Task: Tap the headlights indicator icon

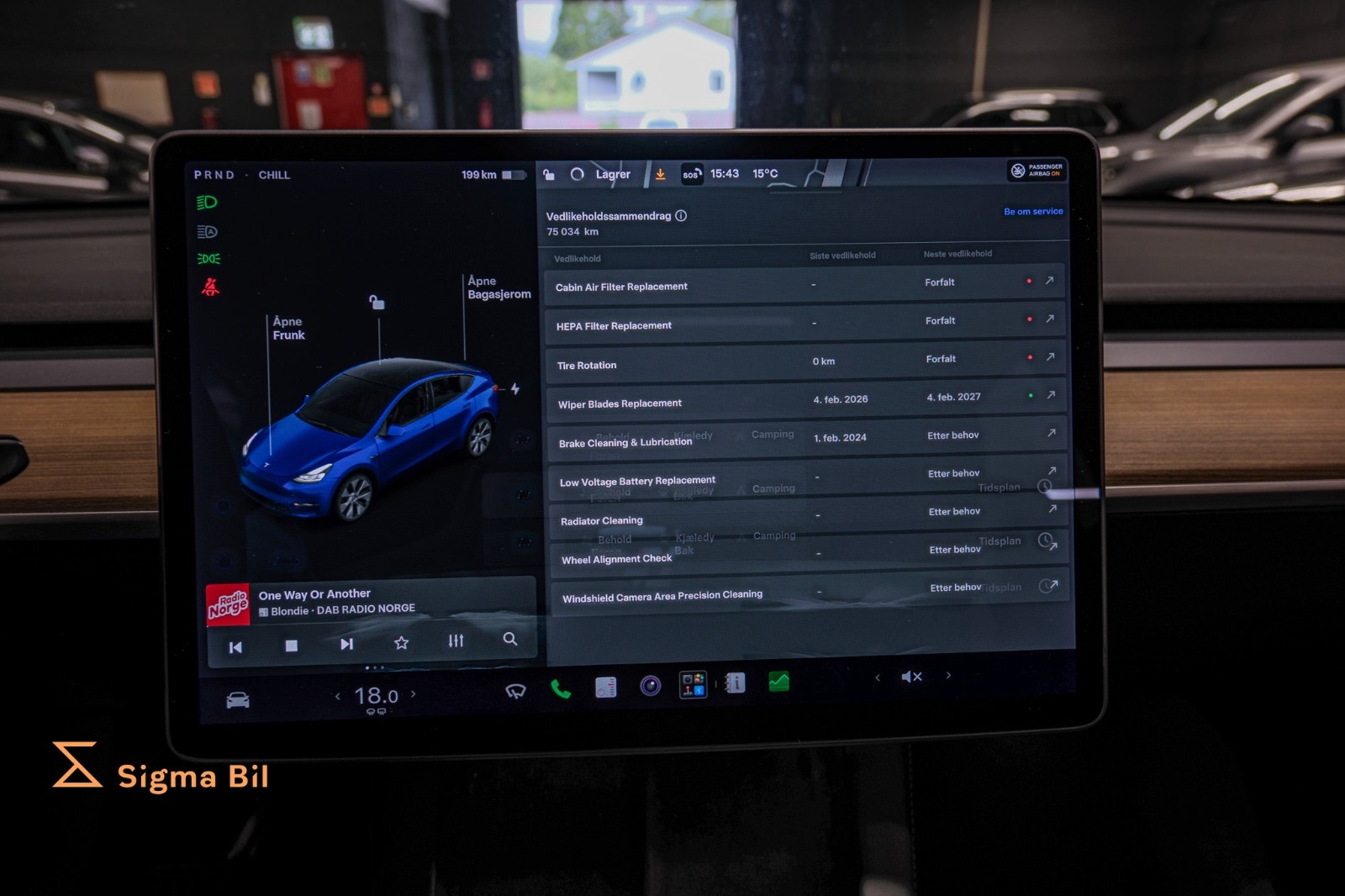Action: tap(207, 203)
